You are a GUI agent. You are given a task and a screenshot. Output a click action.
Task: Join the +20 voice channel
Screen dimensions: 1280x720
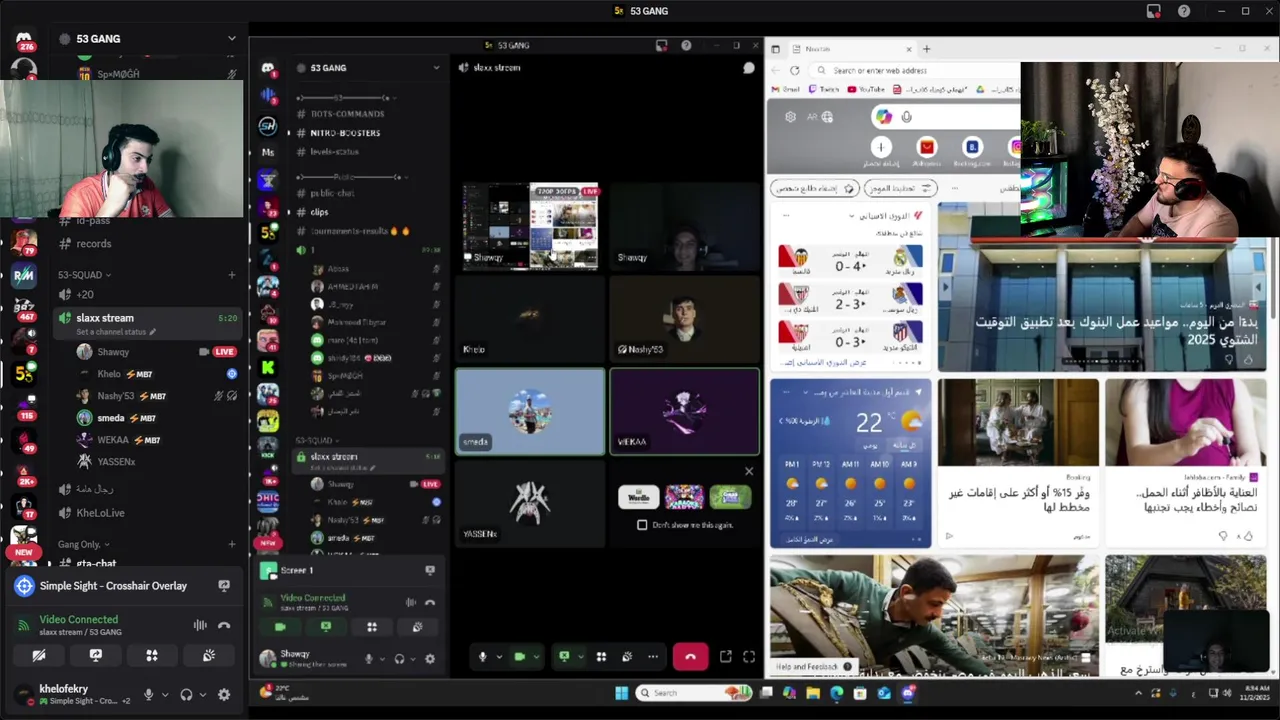coord(147,294)
